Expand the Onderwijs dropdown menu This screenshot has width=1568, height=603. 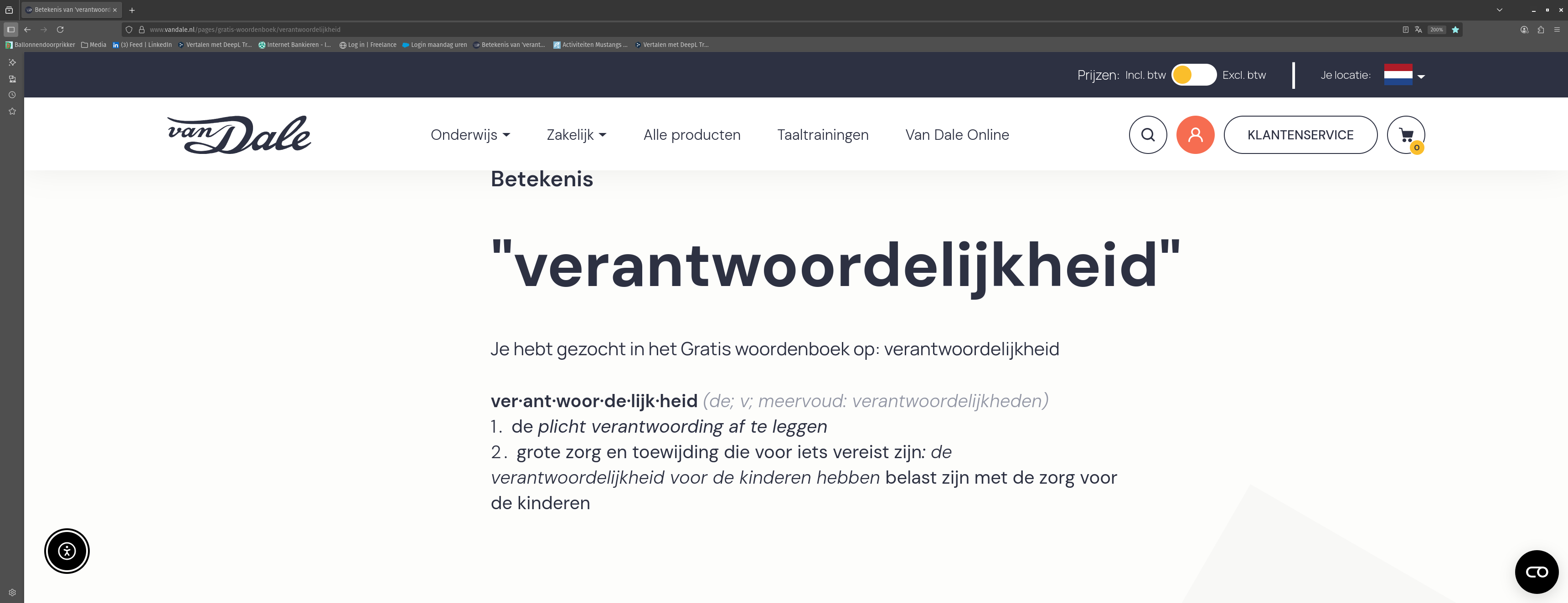pyautogui.click(x=470, y=134)
